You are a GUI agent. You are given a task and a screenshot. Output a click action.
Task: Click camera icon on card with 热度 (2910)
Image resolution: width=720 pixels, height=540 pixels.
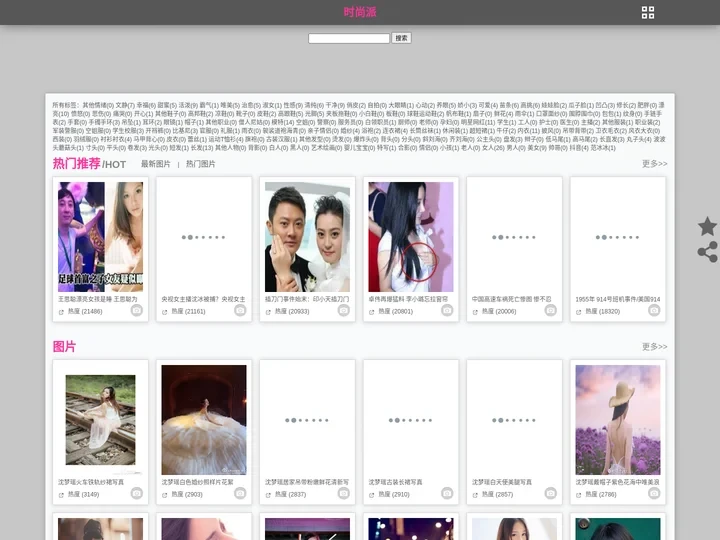(x=447, y=493)
